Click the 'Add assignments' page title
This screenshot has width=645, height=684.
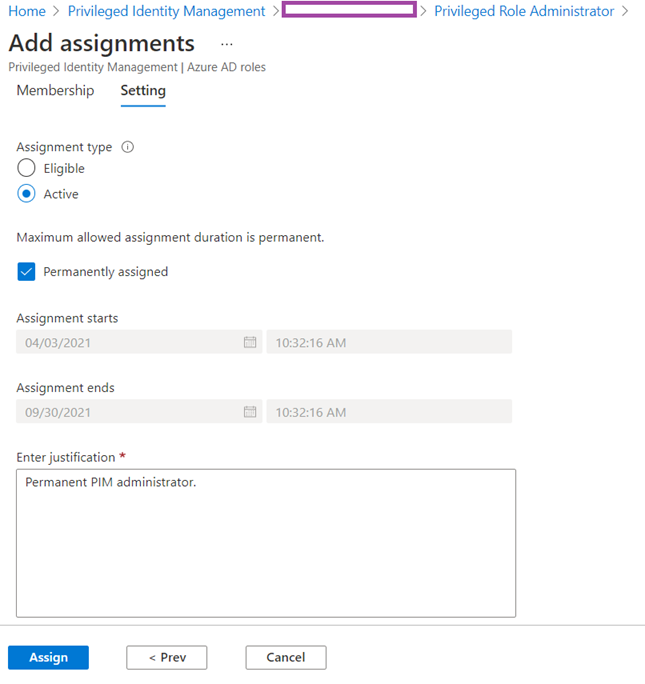(x=102, y=43)
